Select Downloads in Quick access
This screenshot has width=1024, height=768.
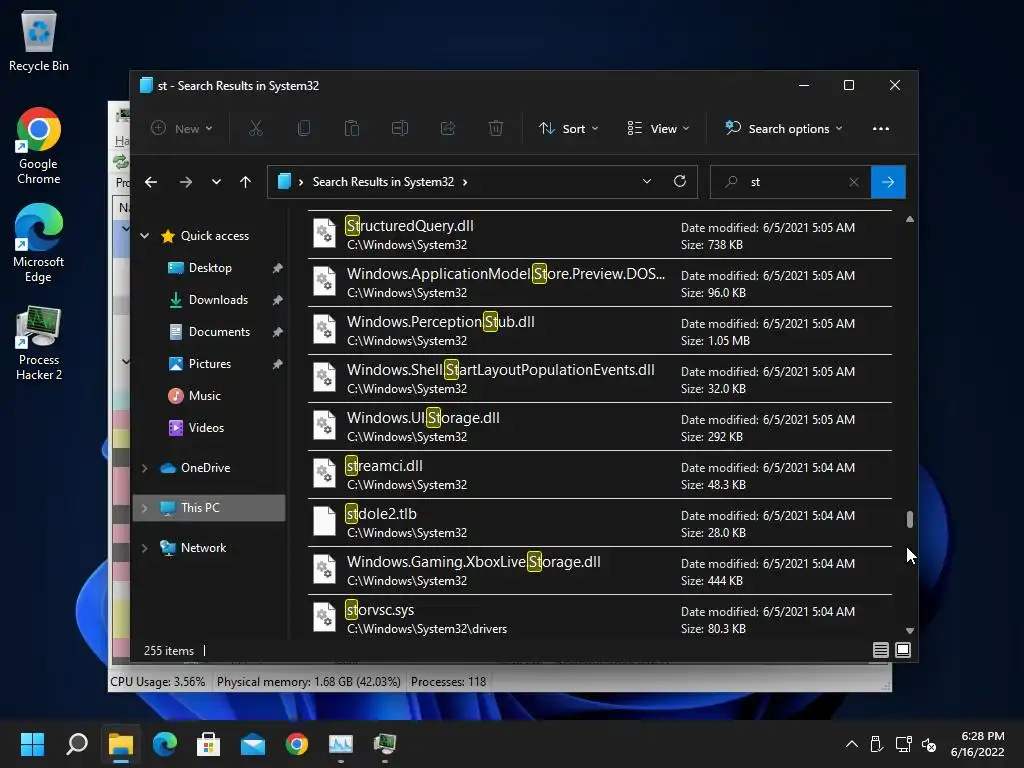[x=218, y=300]
